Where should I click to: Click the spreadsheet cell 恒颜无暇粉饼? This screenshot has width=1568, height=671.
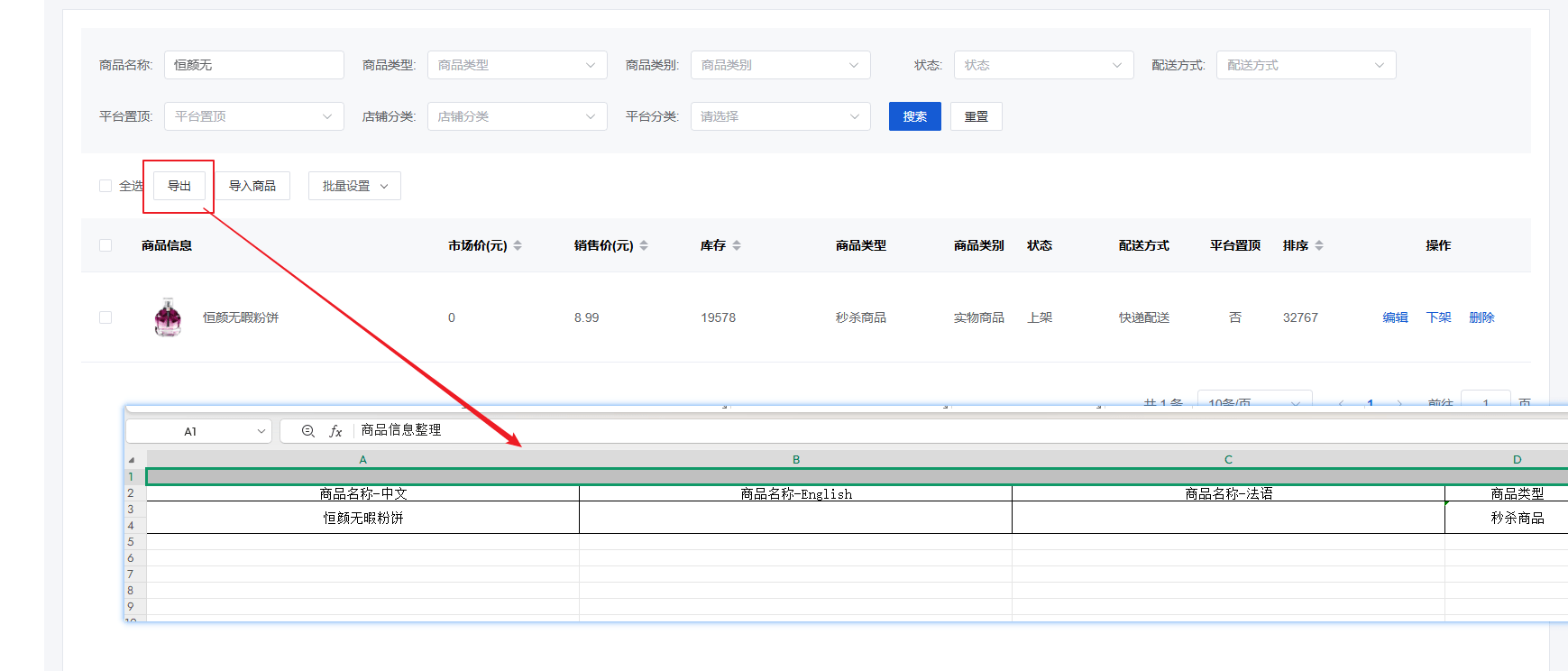tap(362, 518)
